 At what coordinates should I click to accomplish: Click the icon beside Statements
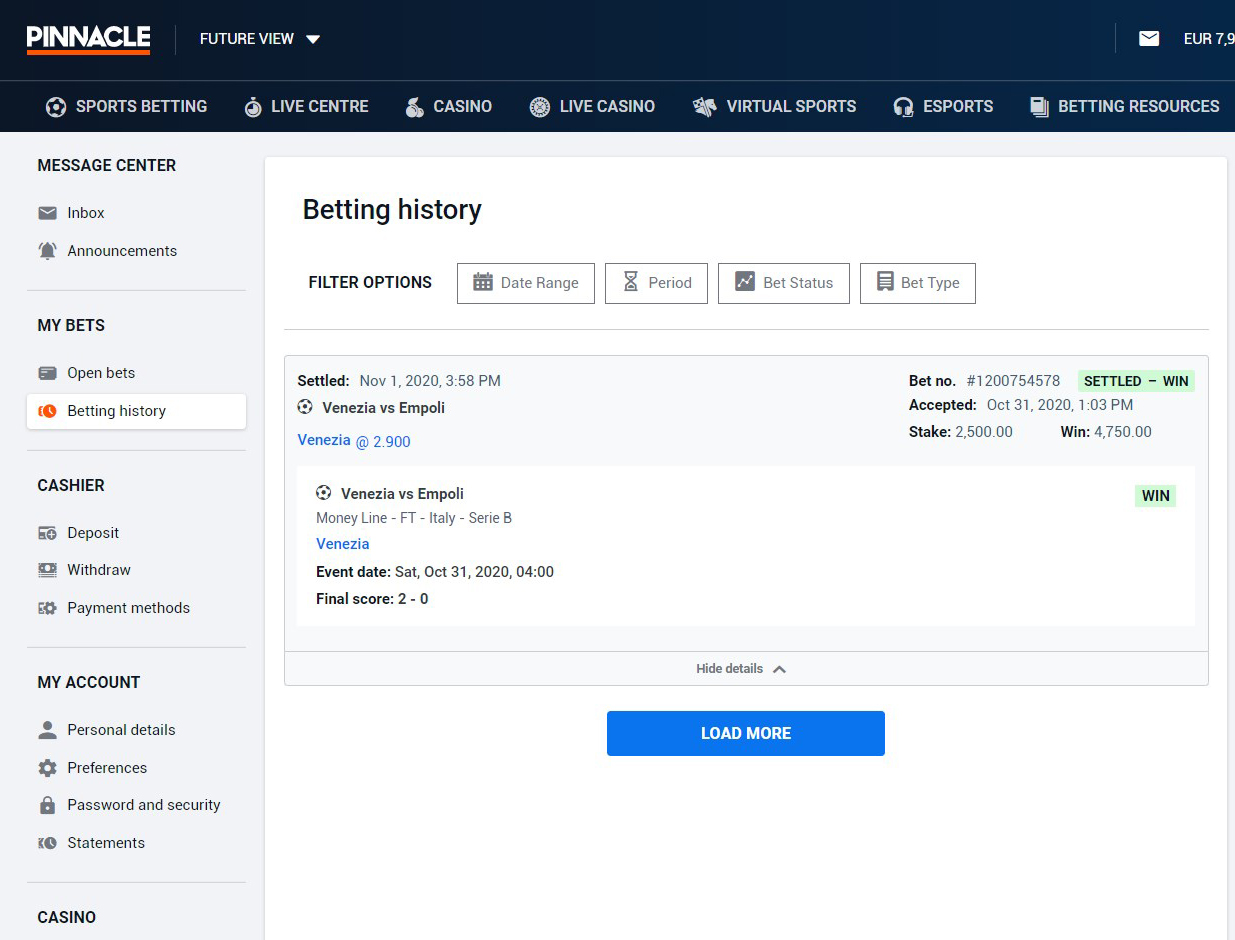pyautogui.click(x=47, y=843)
